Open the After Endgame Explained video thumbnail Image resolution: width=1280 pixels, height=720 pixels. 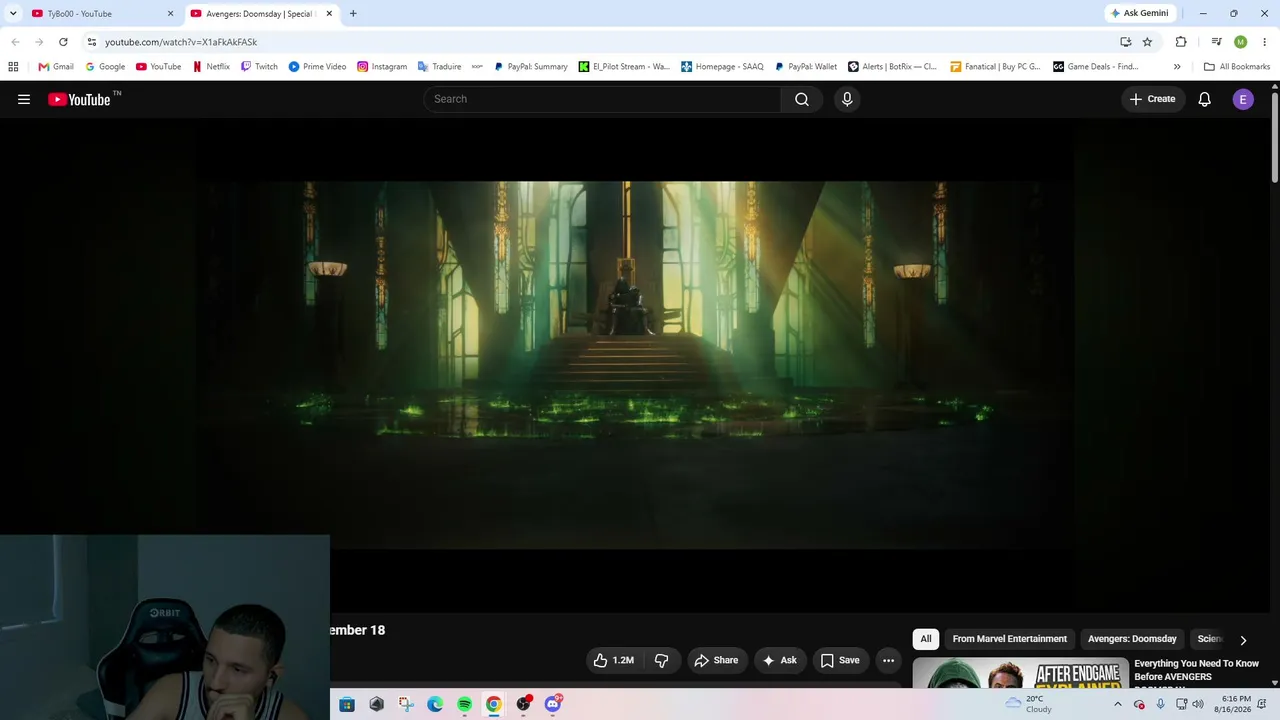[1020, 672]
